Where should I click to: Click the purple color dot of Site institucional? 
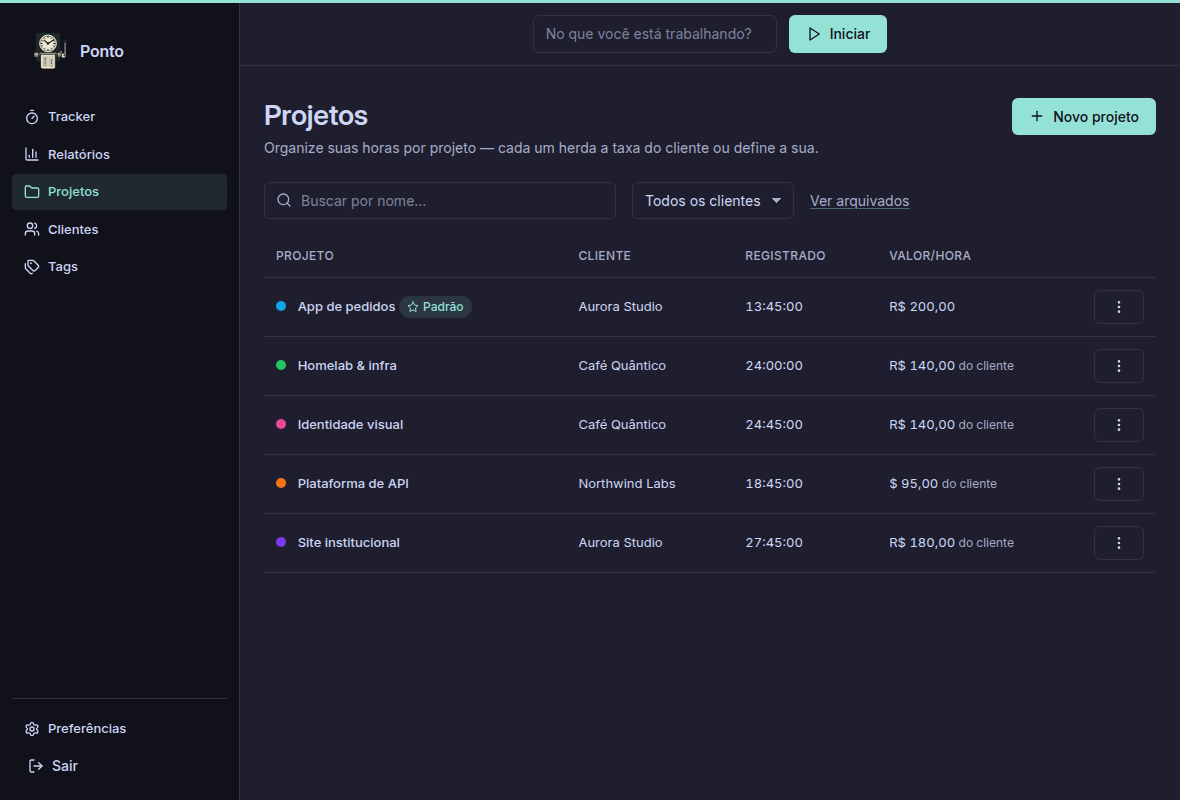pyautogui.click(x=281, y=542)
